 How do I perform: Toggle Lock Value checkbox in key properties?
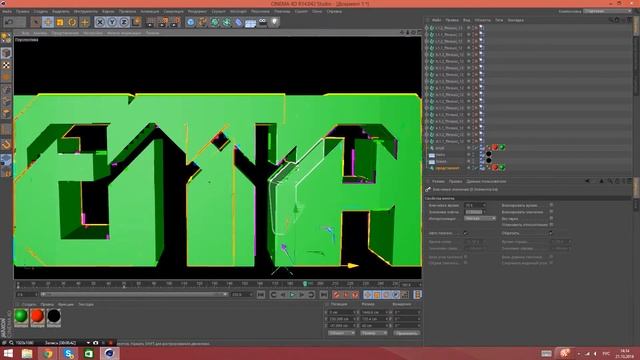coord(551,212)
